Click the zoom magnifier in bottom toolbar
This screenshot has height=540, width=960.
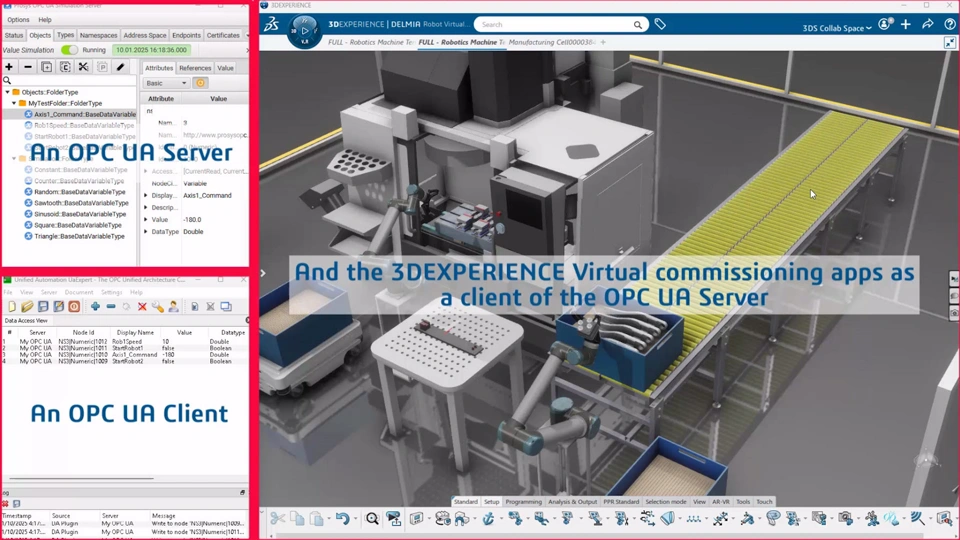tap(372, 519)
